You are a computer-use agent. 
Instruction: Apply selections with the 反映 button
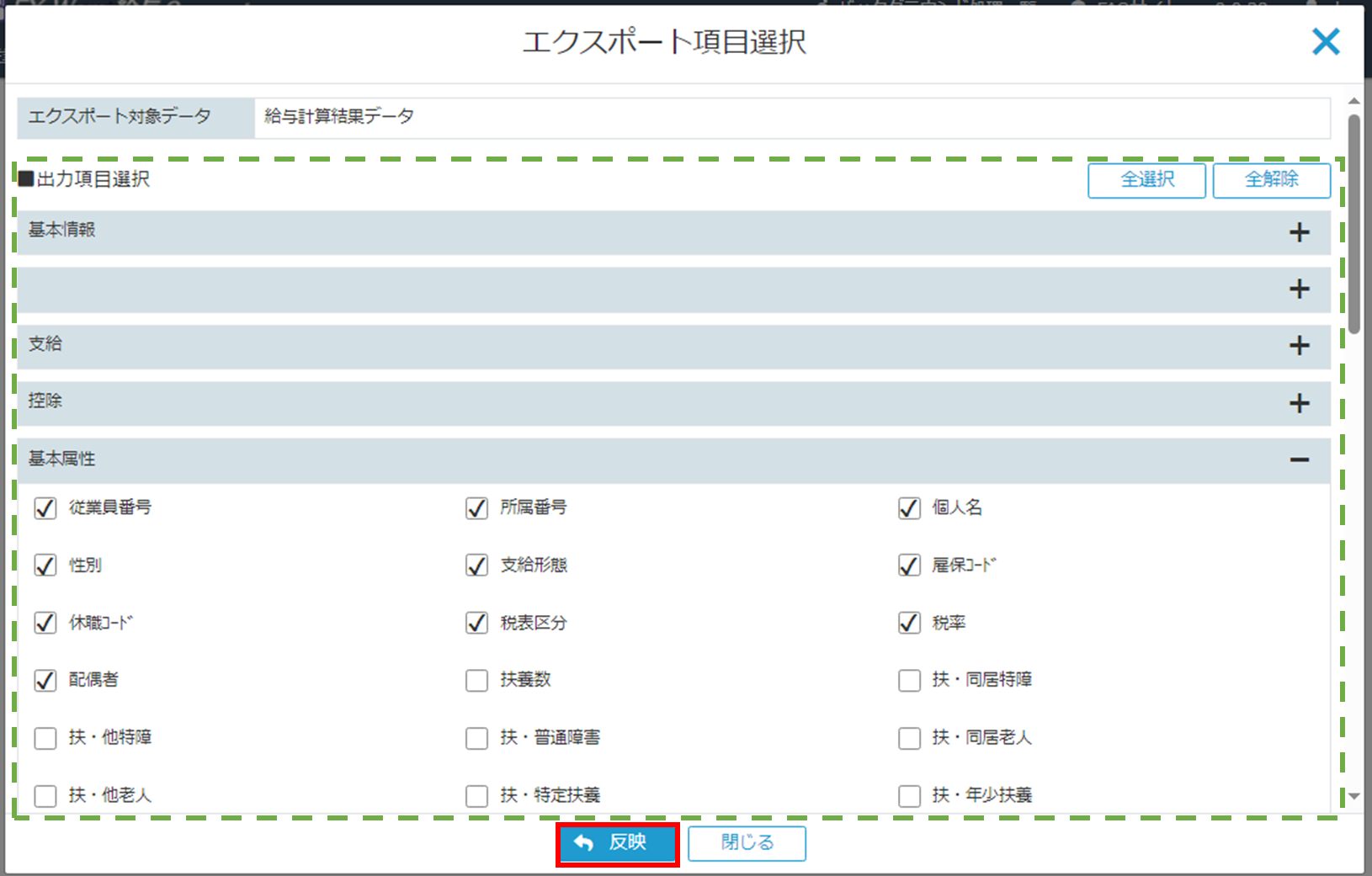click(x=618, y=843)
